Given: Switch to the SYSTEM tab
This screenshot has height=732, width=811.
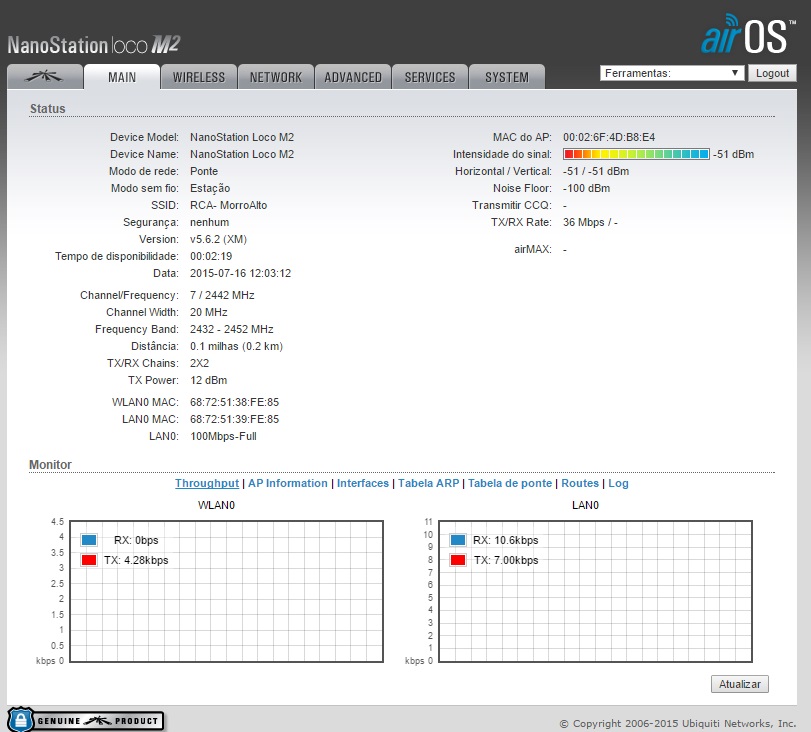Looking at the screenshot, I should click(x=507, y=77).
